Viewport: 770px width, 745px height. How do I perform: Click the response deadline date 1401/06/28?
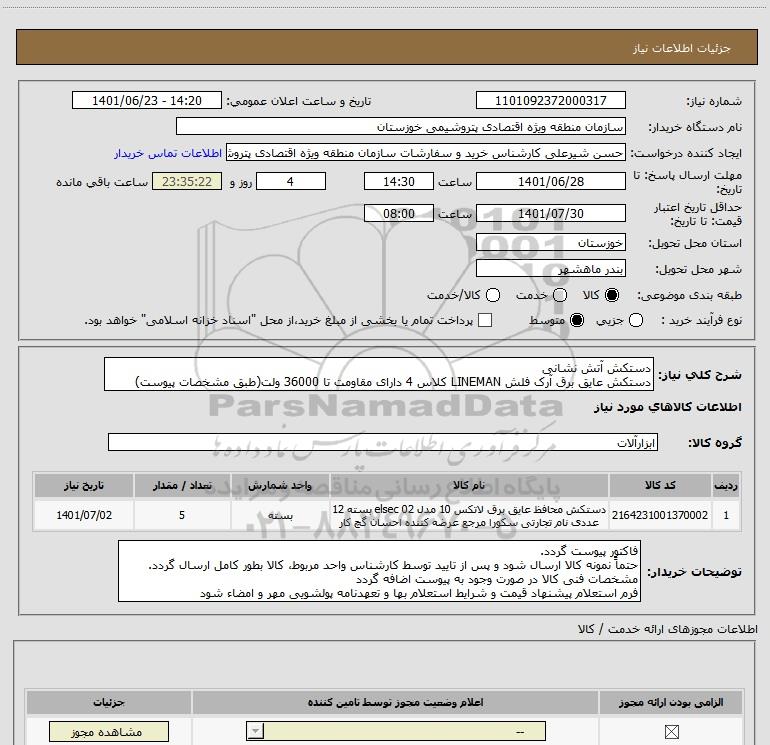coord(550,182)
